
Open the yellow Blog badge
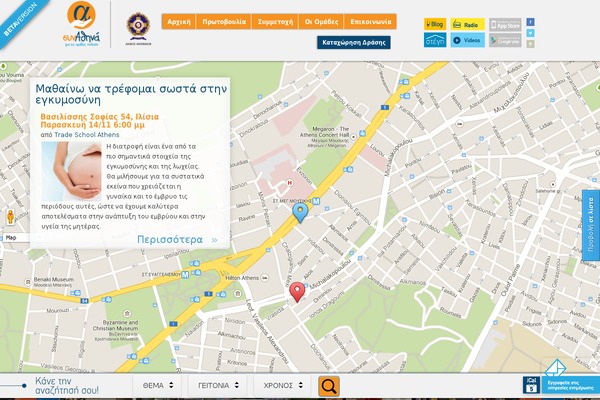[x=435, y=24]
